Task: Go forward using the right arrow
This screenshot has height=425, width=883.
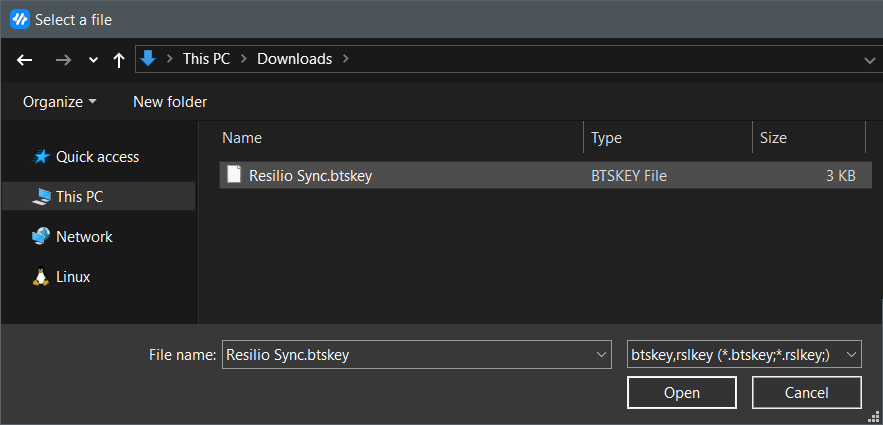Action: coord(64,60)
